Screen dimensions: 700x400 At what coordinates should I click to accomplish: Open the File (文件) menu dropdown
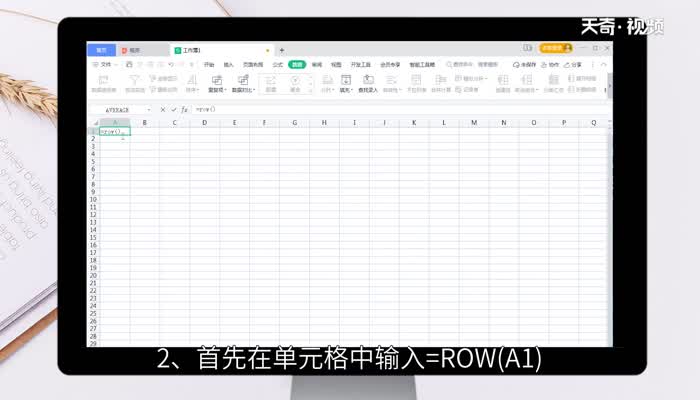[x=105, y=65]
